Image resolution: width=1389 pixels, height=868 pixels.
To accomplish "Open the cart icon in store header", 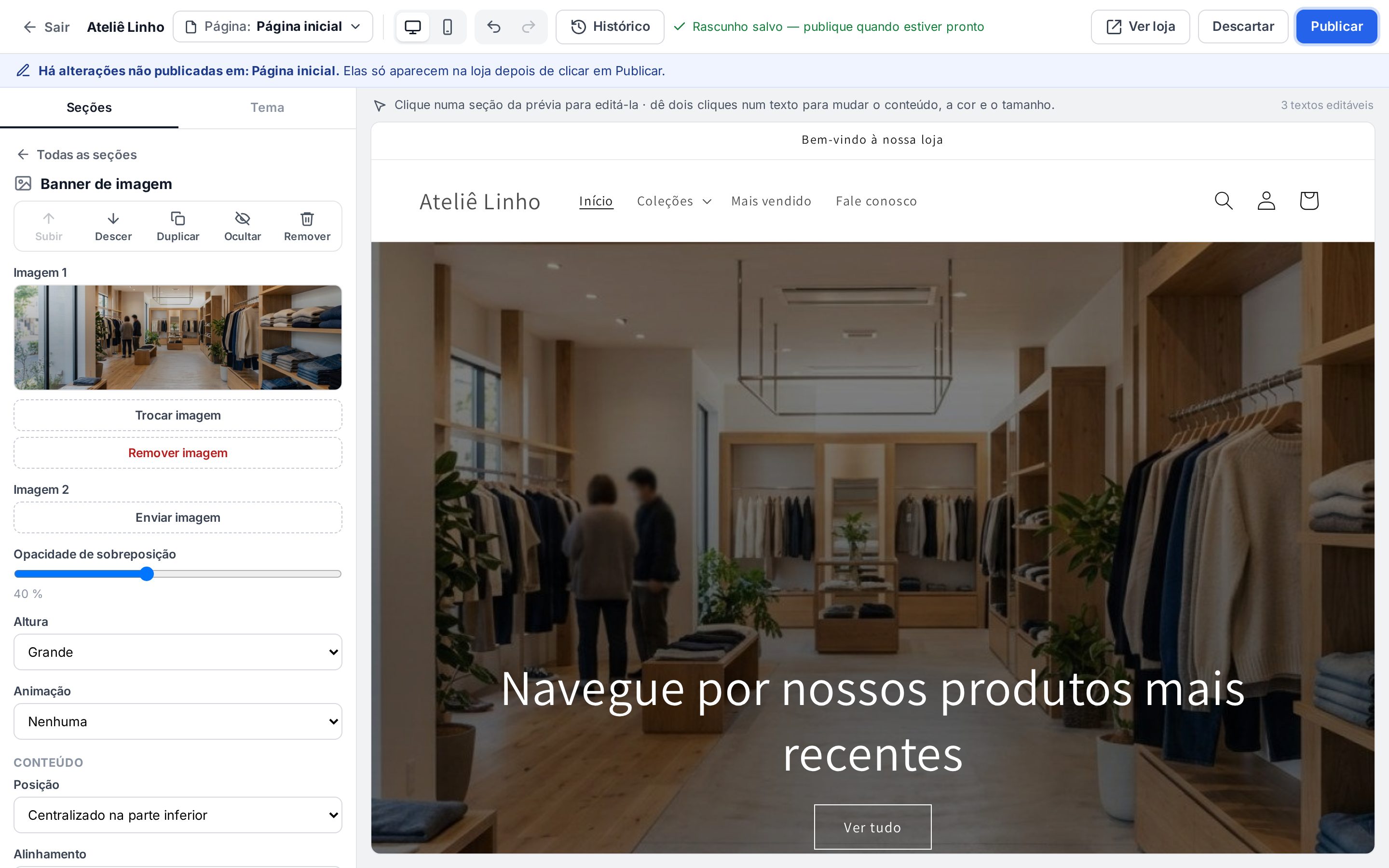I will [x=1308, y=201].
